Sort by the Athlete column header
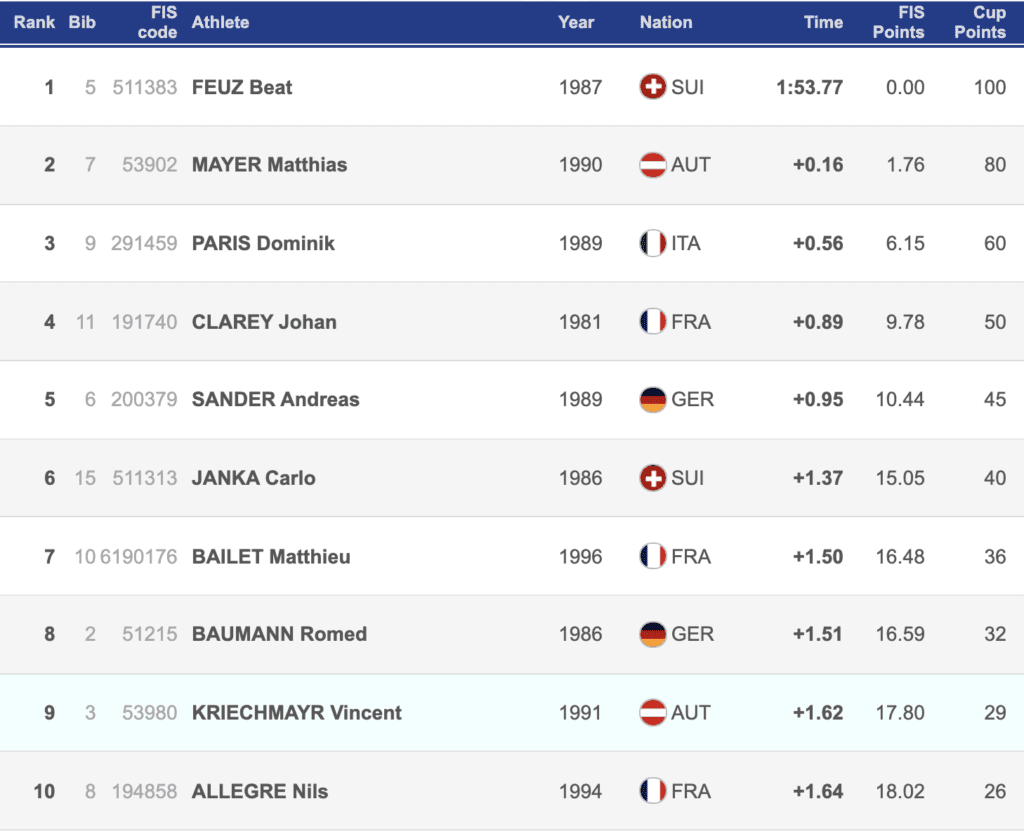The height and width of the screenshot is (832, 1024). click(x=220, y=22)
